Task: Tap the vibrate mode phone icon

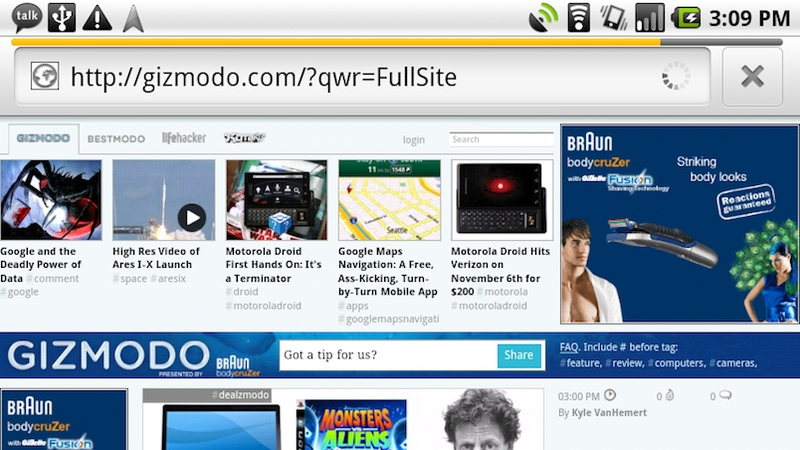Action: 614,18
